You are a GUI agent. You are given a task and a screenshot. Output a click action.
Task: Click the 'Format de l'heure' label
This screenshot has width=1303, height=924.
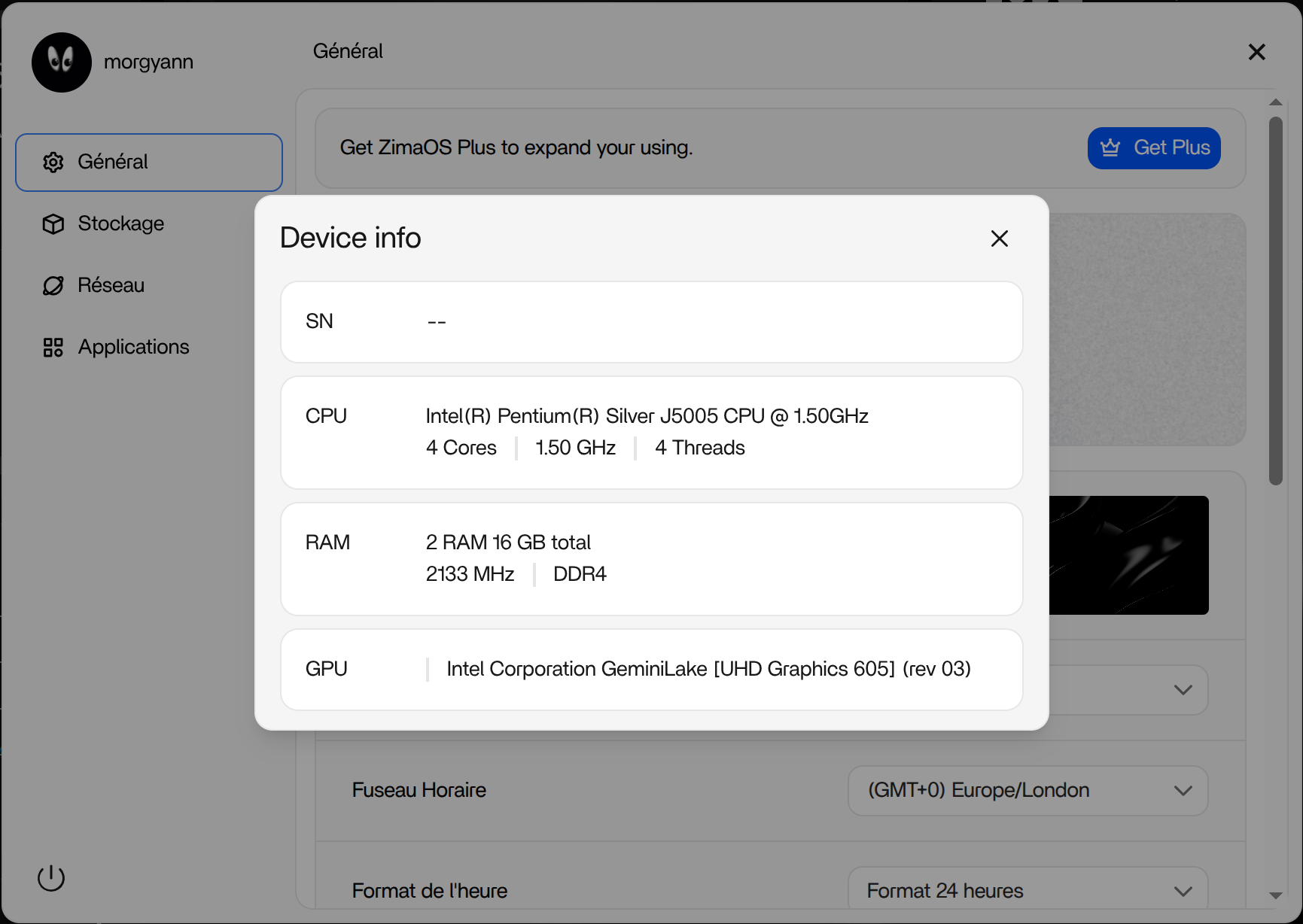[x=429, y=891]
